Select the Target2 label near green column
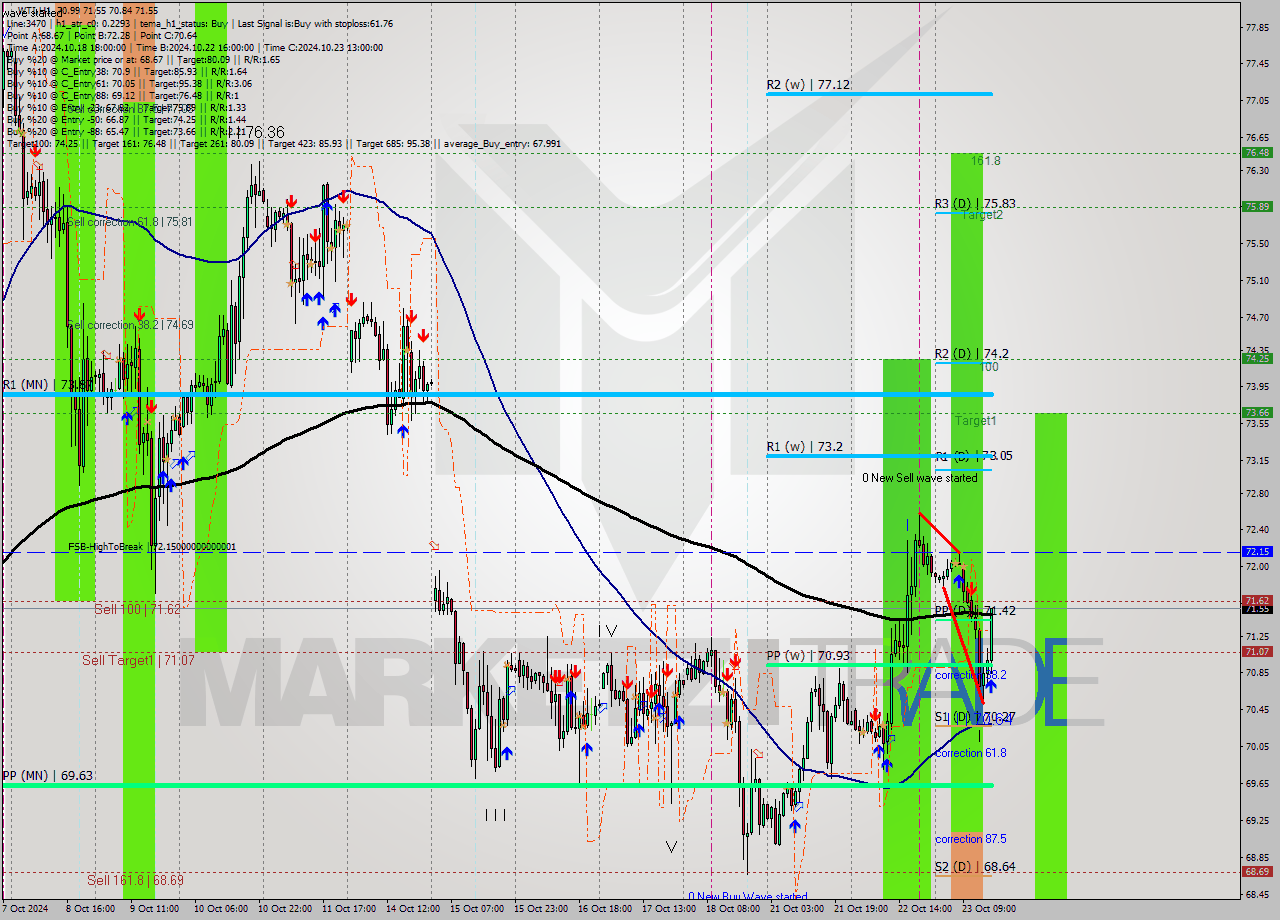 point(982,215)
